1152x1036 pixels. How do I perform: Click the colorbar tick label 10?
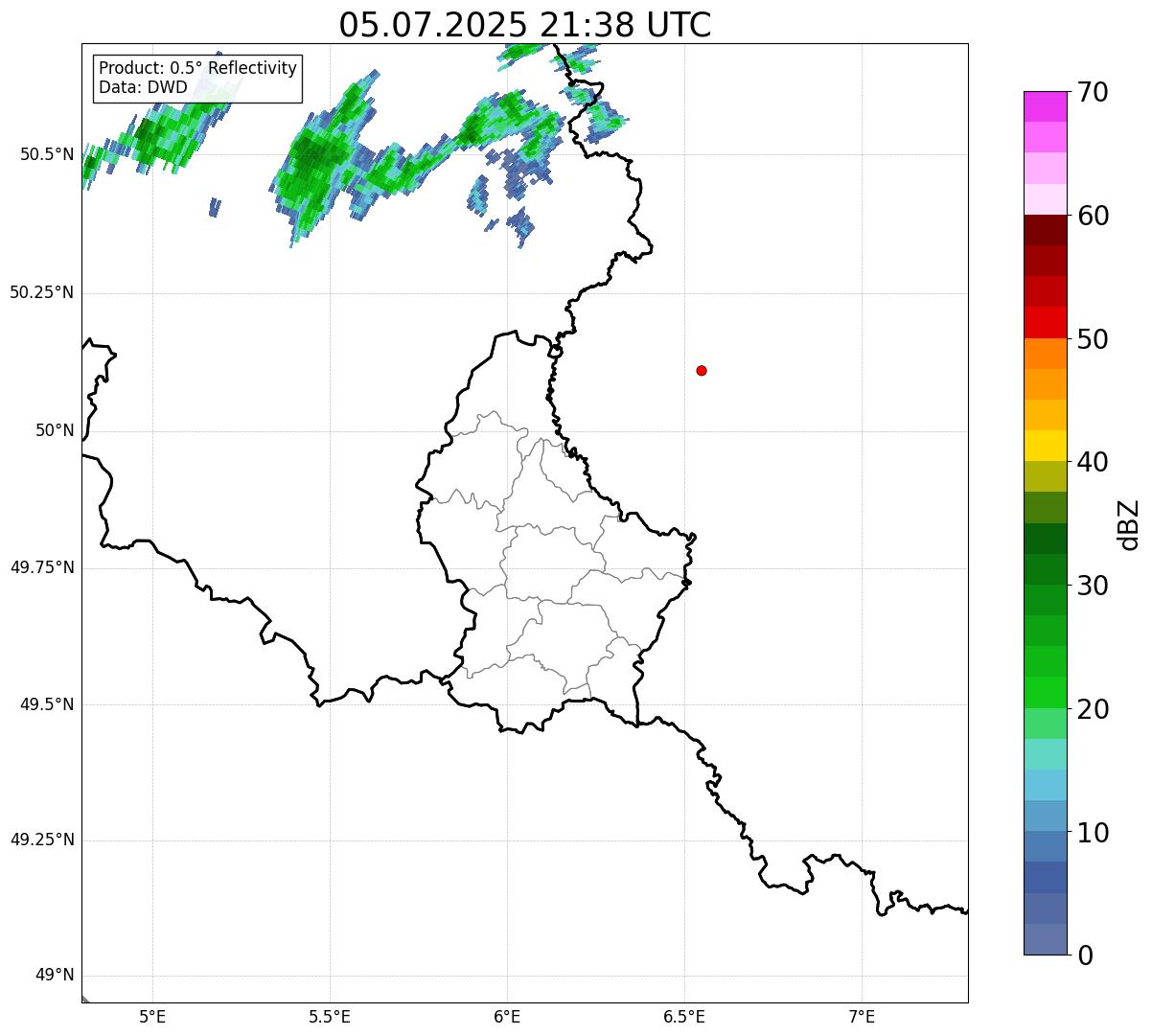pos(1093,832)
